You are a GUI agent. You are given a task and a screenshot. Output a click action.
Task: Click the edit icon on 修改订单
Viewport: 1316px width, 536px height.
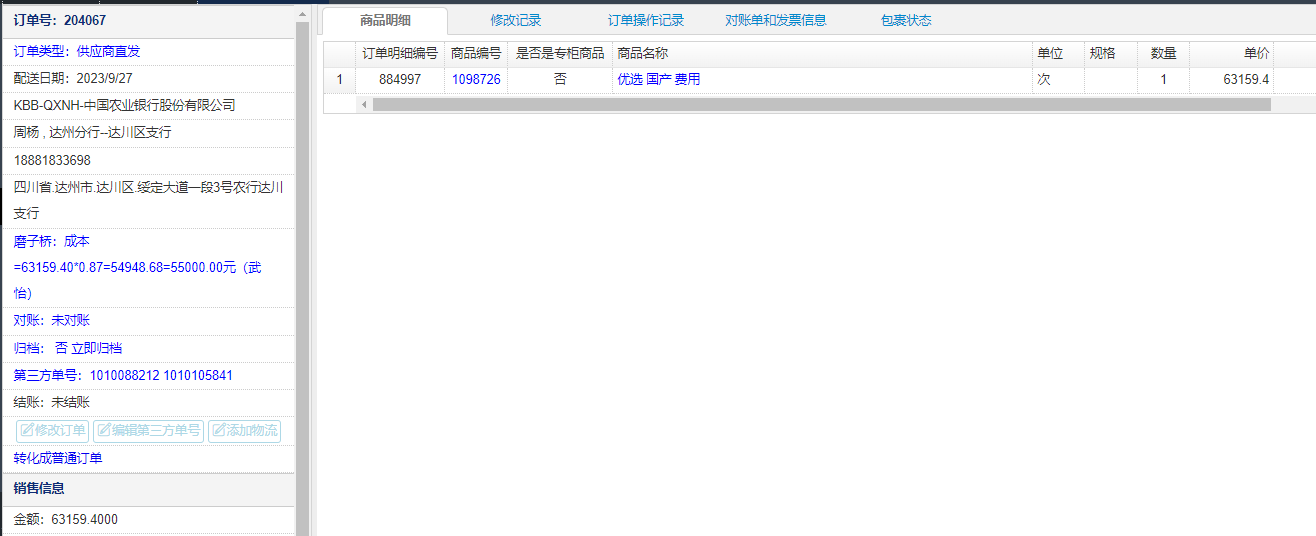click(27, 431)
